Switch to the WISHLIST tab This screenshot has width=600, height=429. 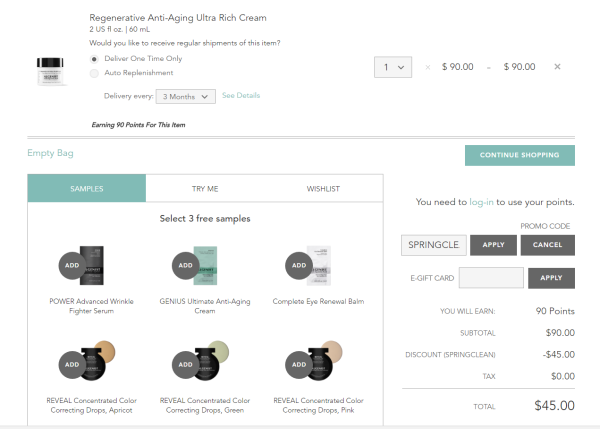[323, 188]
